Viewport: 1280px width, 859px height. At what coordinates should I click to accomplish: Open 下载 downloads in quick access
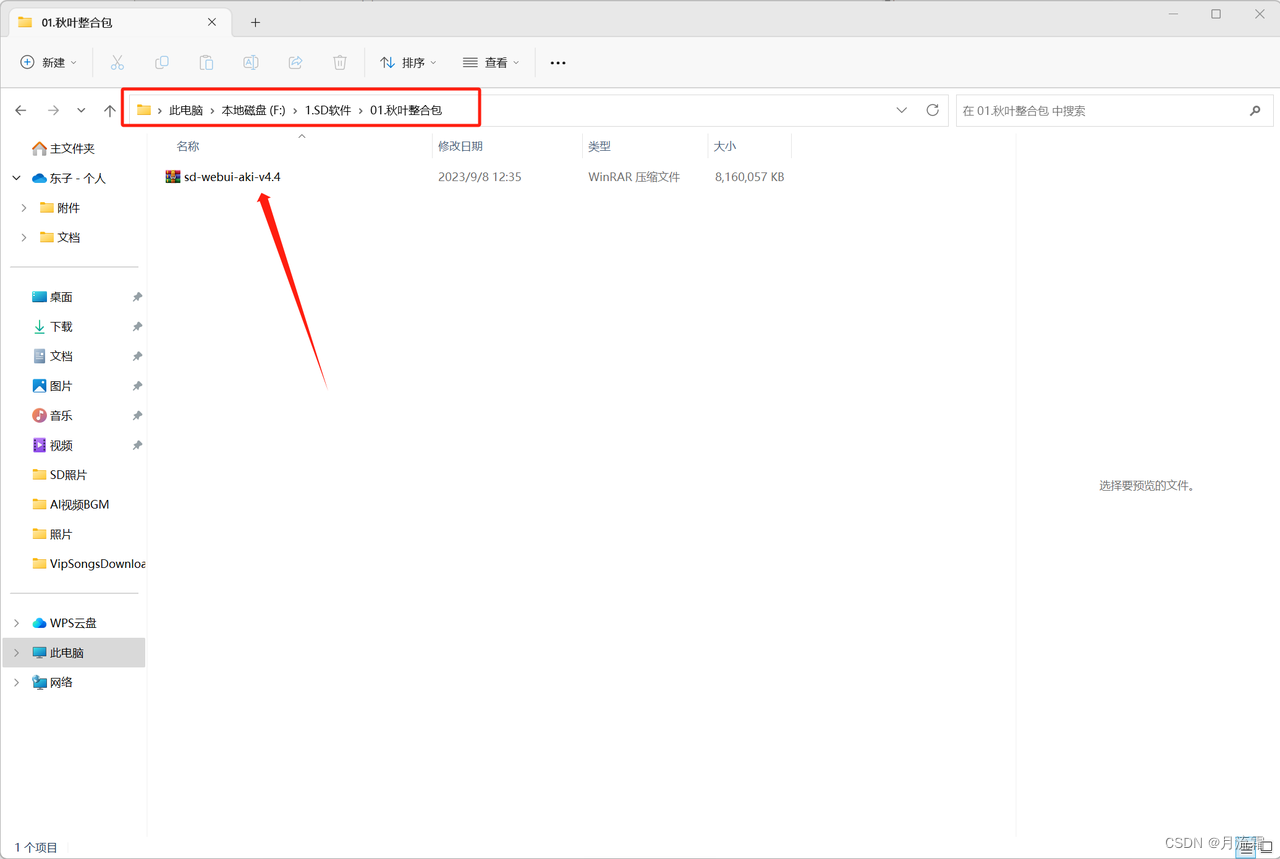click(x=52, y=327)
